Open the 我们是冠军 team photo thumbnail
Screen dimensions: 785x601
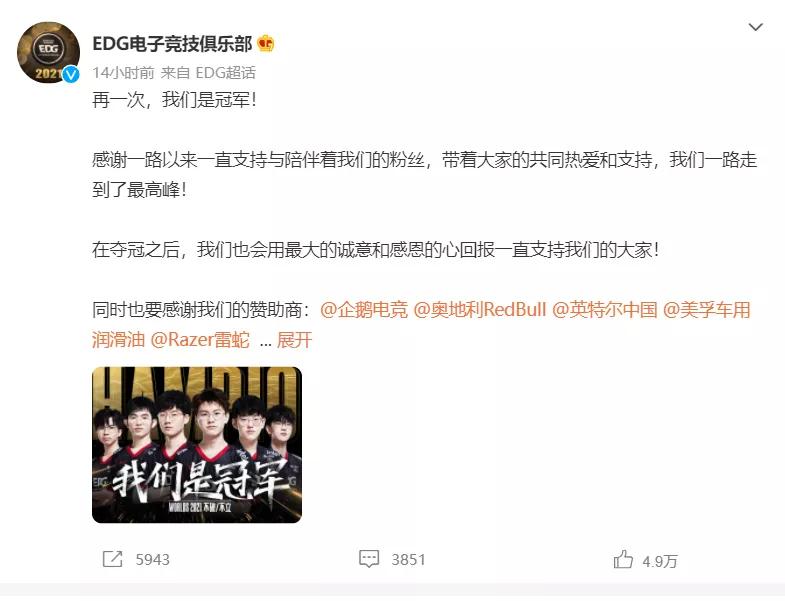197,445
